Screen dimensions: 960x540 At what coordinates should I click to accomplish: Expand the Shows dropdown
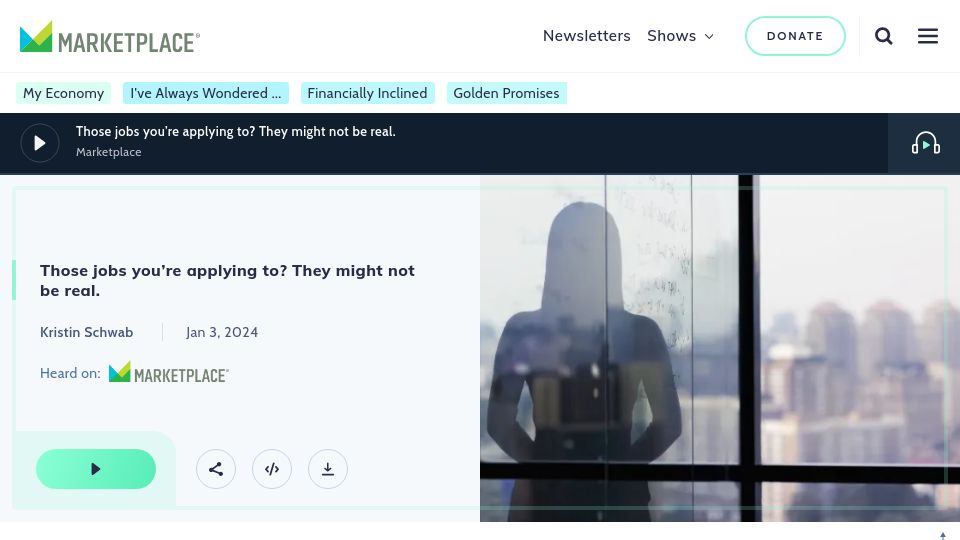pyautogui.click(x=680, y=36)
